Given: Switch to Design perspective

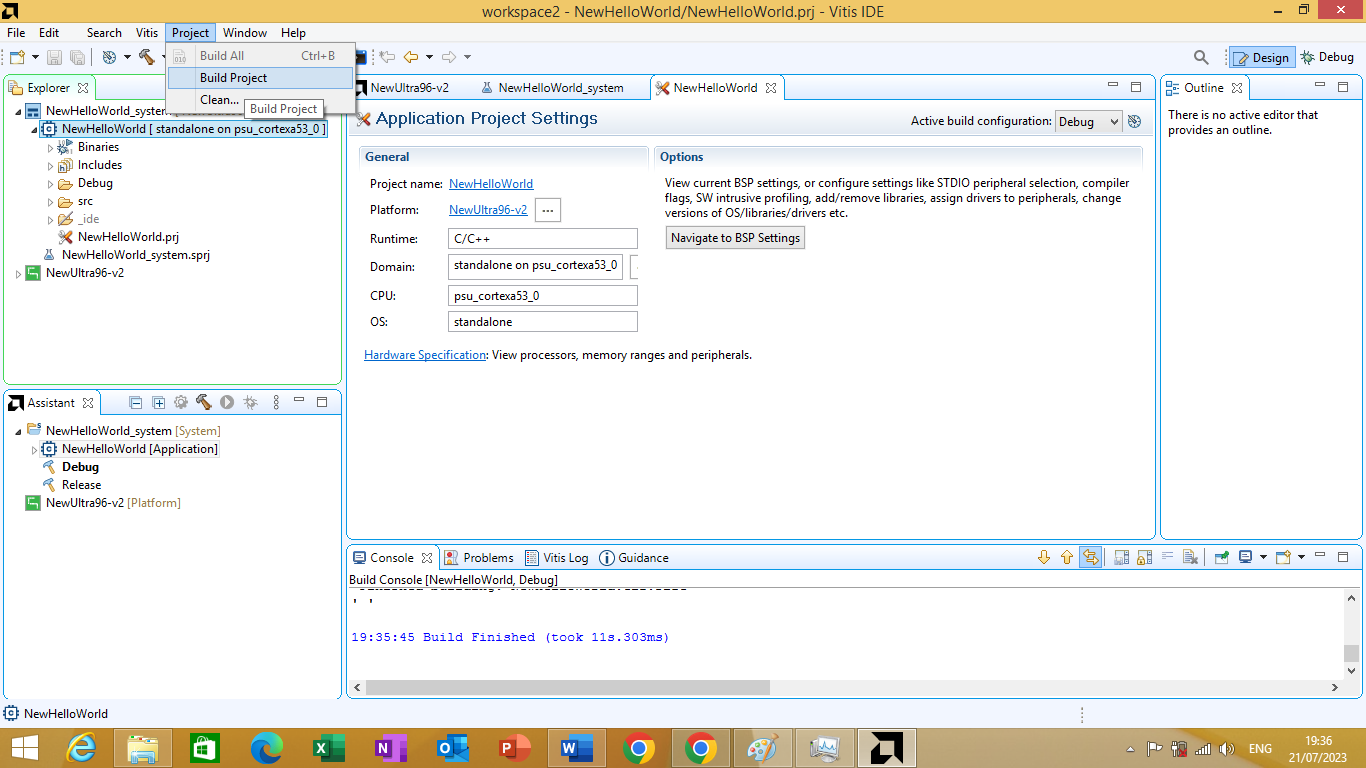Looking at the screenshot, I should (x=1261, y=57).
